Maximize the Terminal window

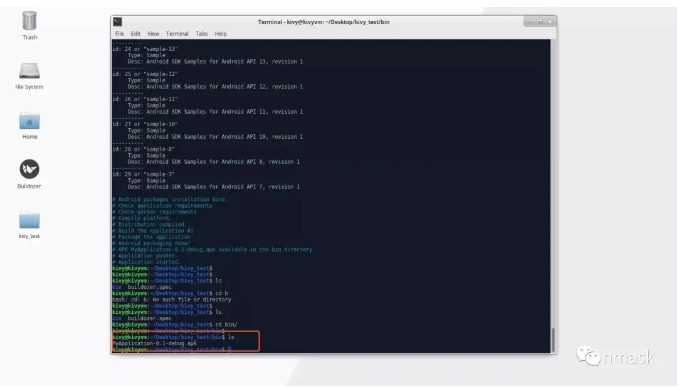tap(540, 22)
